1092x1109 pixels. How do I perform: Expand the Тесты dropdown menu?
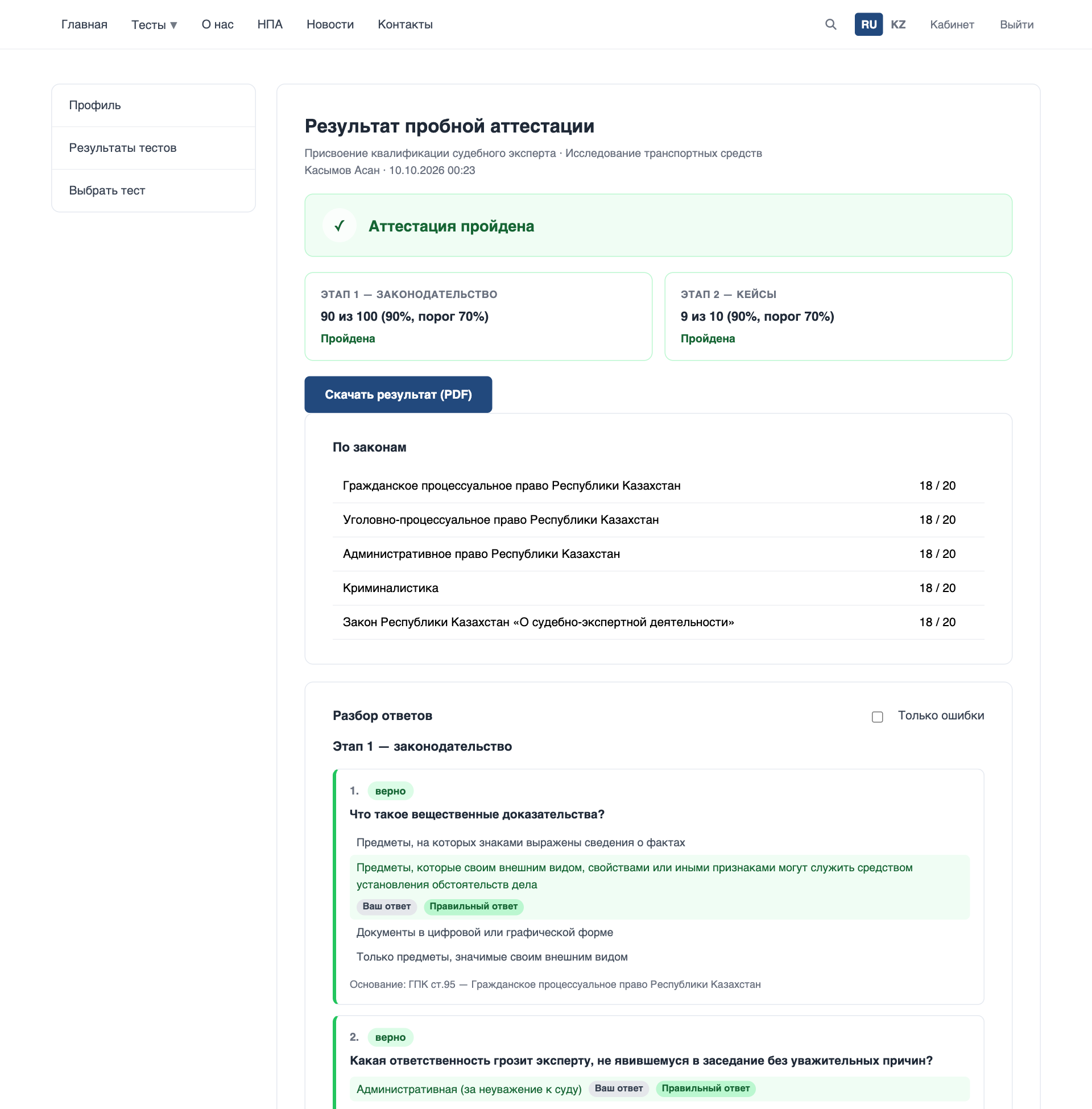[154, 24]
